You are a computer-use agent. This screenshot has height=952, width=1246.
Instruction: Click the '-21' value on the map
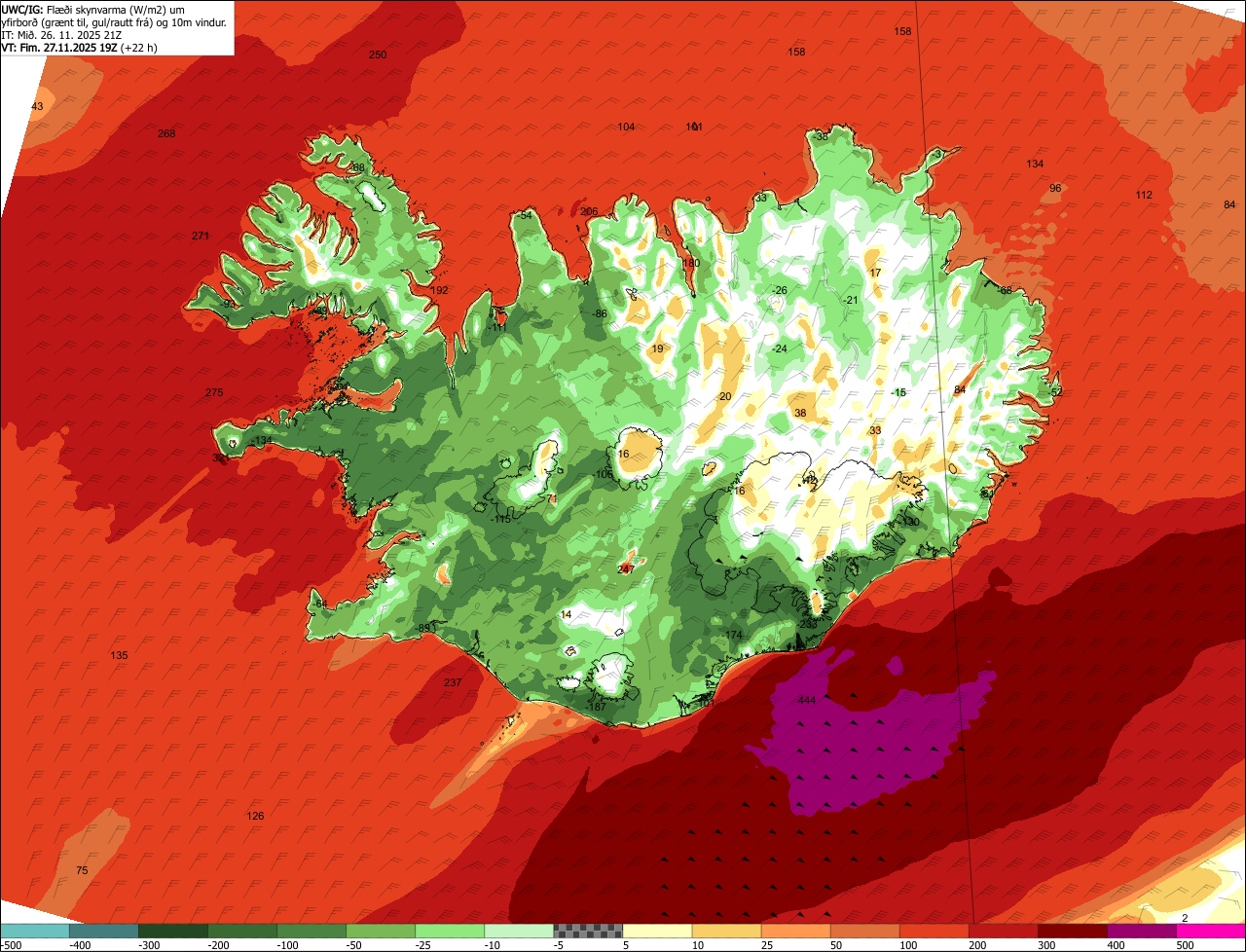(x=851, y=300)
